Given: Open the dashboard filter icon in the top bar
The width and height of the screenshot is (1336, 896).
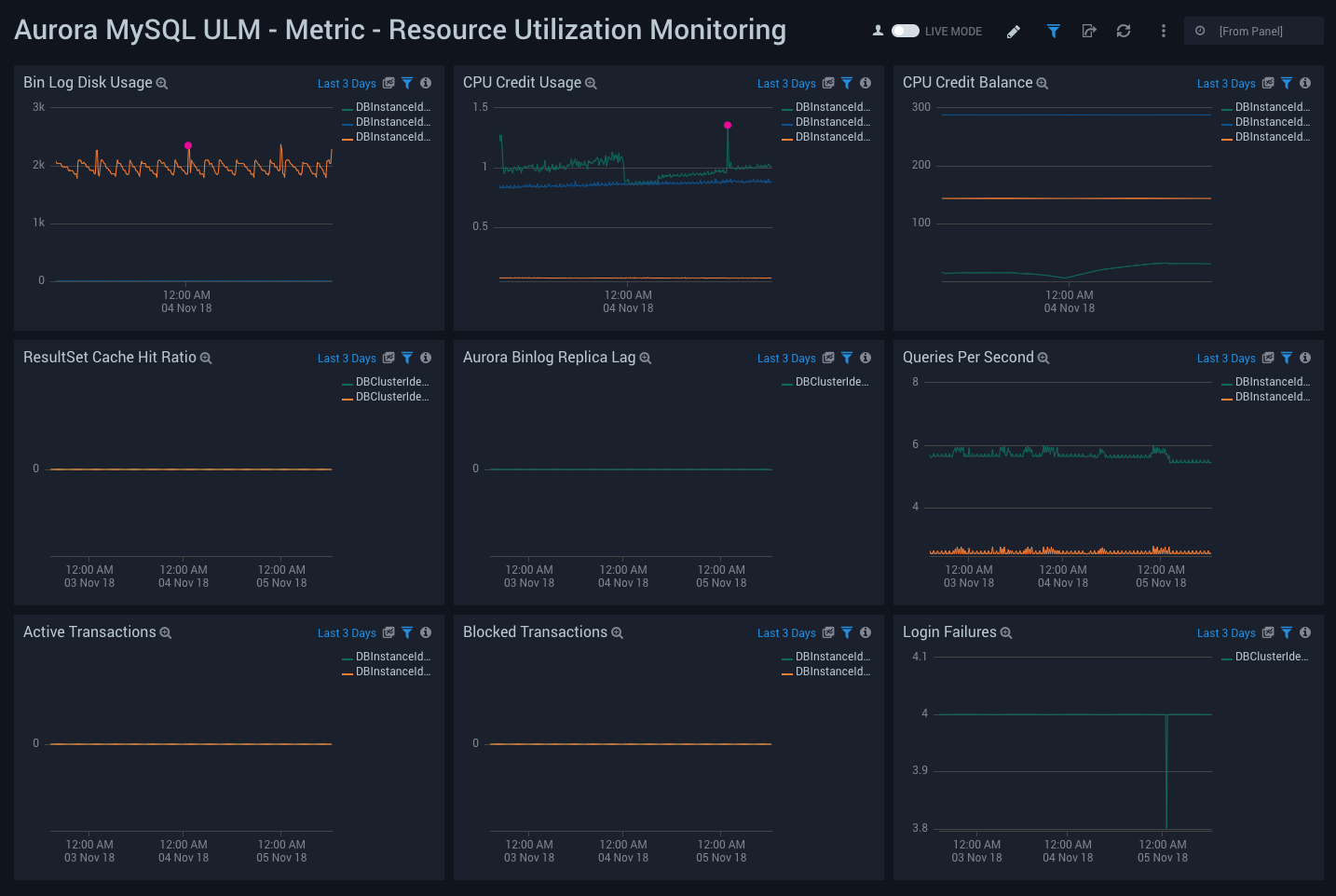Looking at the screenshot, I should (1053, 31).
